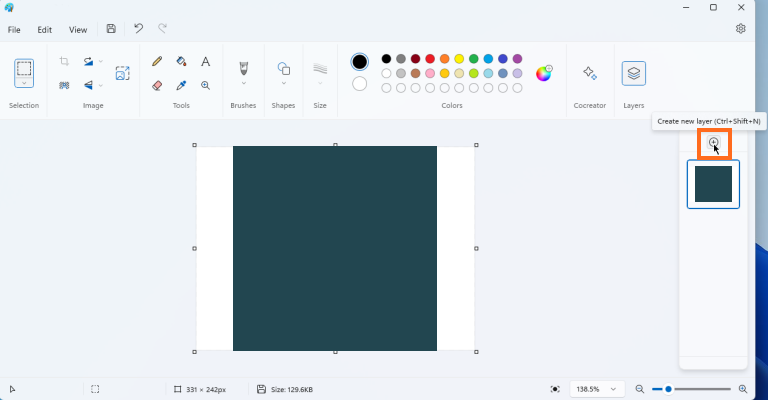This screenshot has height=400, width=768.
Task: Minimize the Paint window
Action: pos(686,7)
